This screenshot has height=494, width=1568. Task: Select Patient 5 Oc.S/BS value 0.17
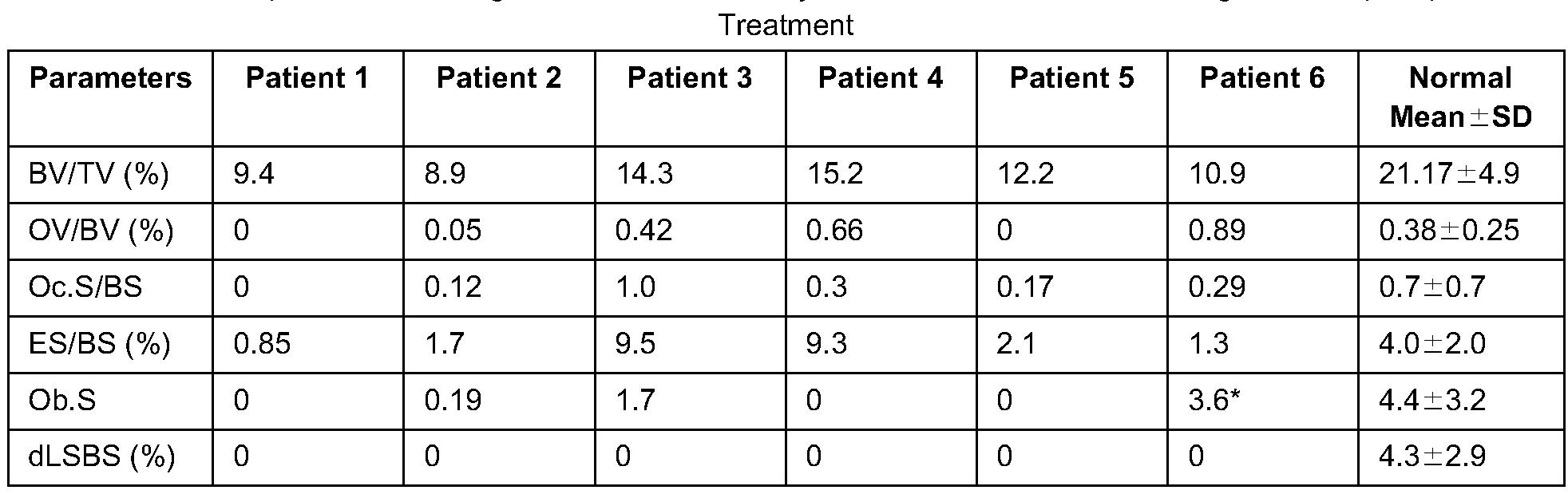(x=1025, y=287)
